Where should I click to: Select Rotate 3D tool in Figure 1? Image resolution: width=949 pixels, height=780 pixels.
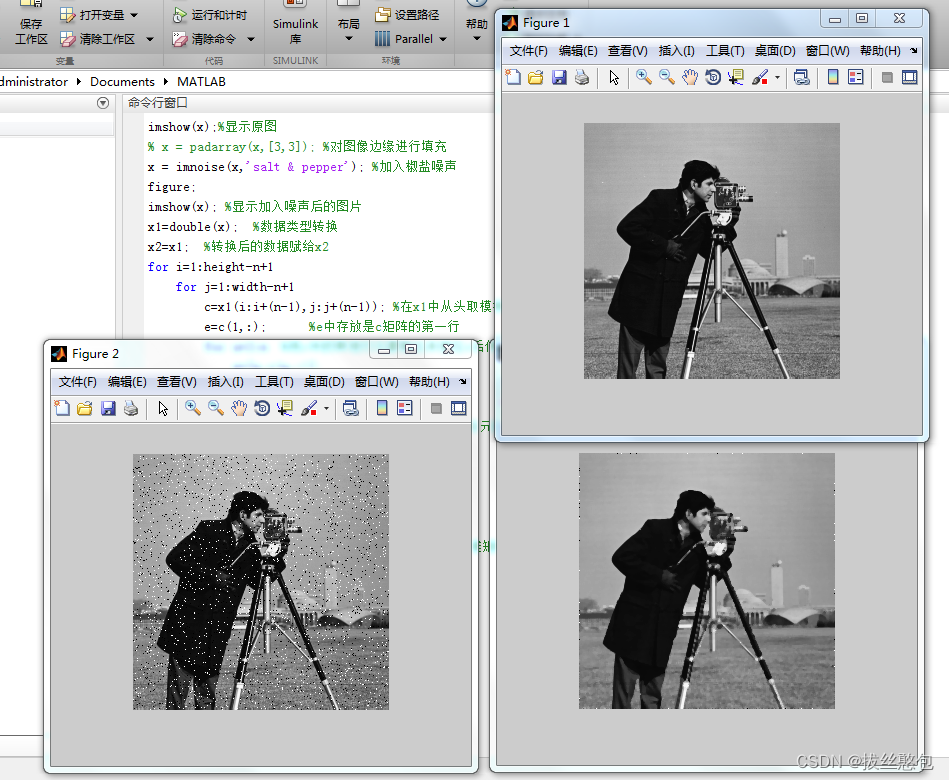[x=713, y=77]
